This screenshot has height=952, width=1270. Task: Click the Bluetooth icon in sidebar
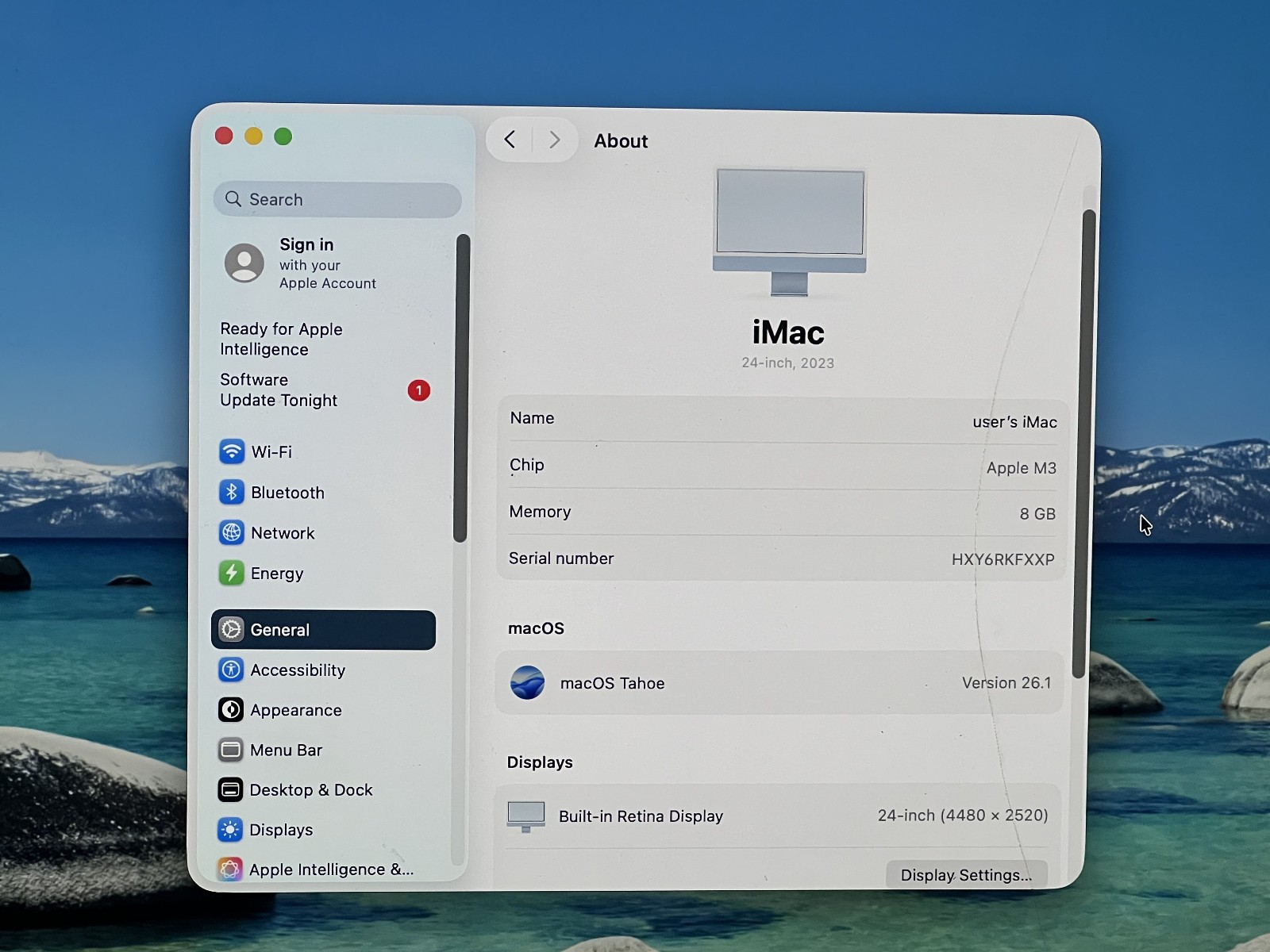point(231,492)
